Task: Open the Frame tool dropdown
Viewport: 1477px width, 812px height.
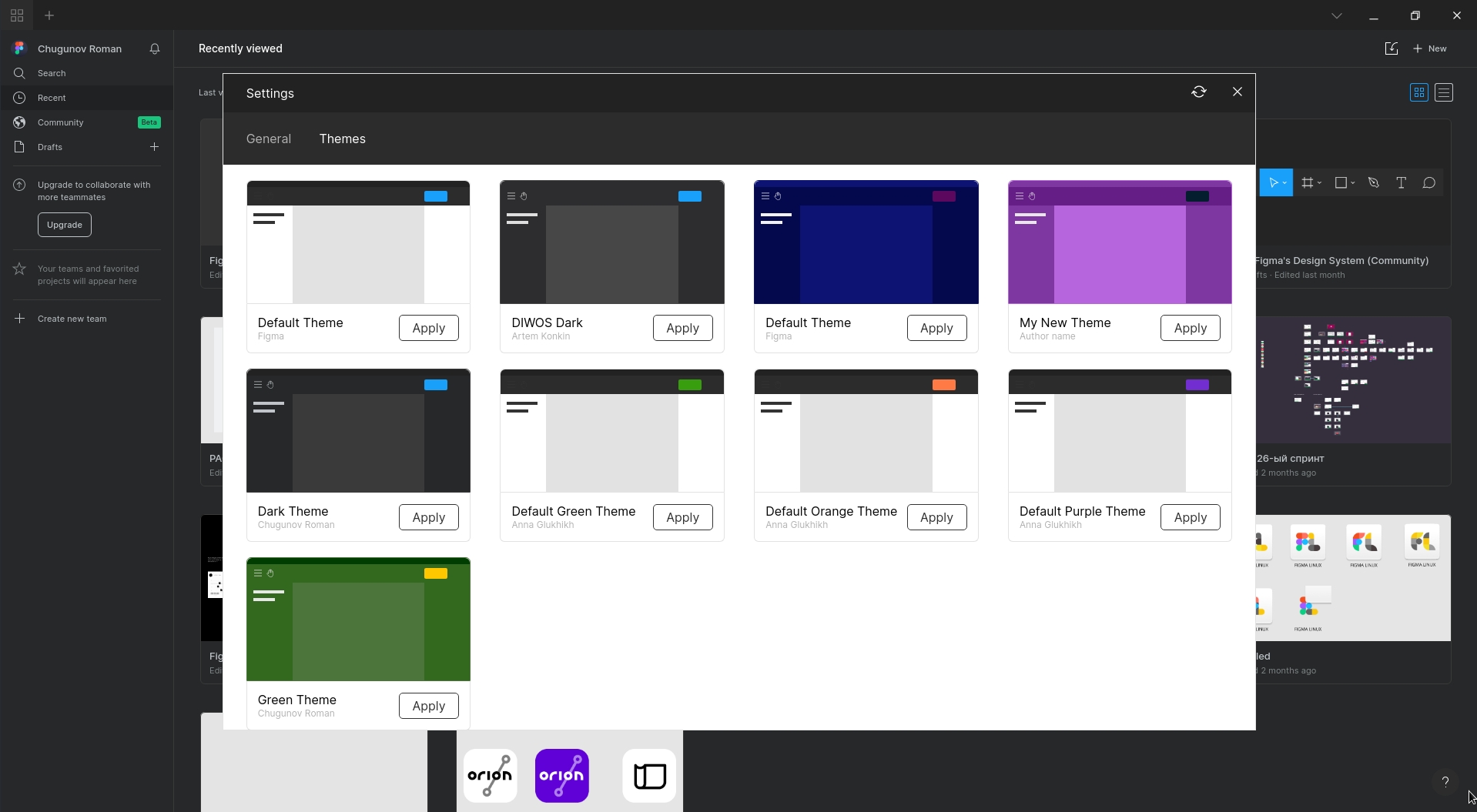Action: click(1319, 183)
